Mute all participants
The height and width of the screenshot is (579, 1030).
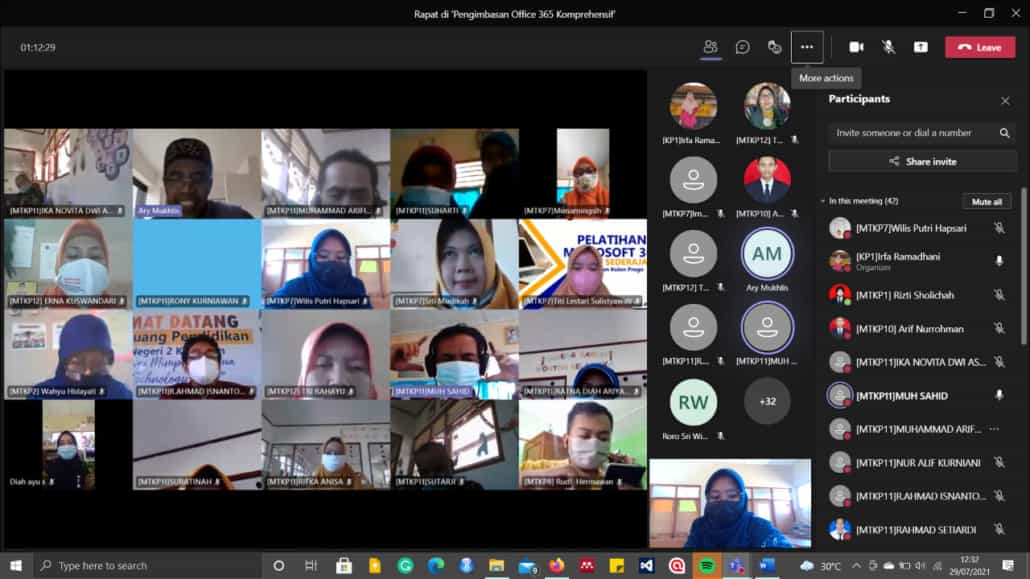point(987,202)
